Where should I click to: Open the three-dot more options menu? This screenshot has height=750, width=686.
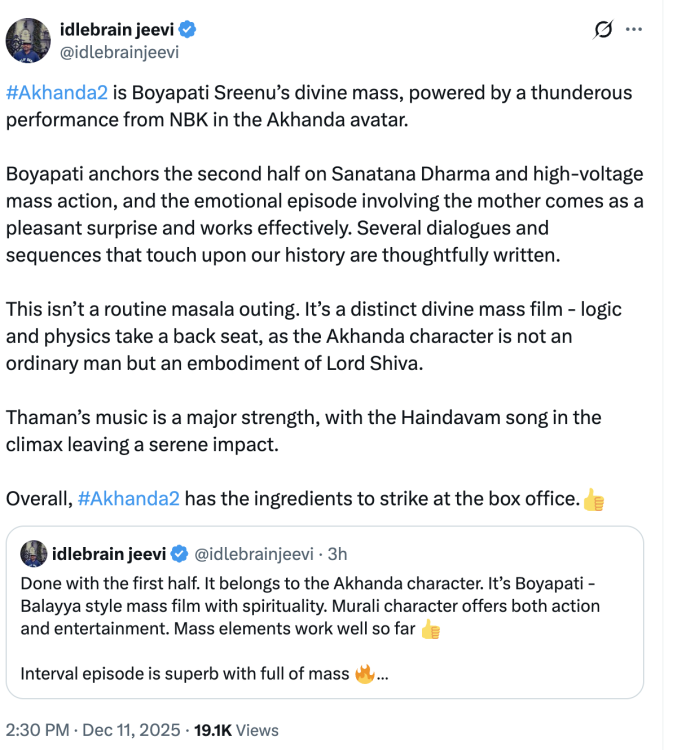(x=634, y=29)
